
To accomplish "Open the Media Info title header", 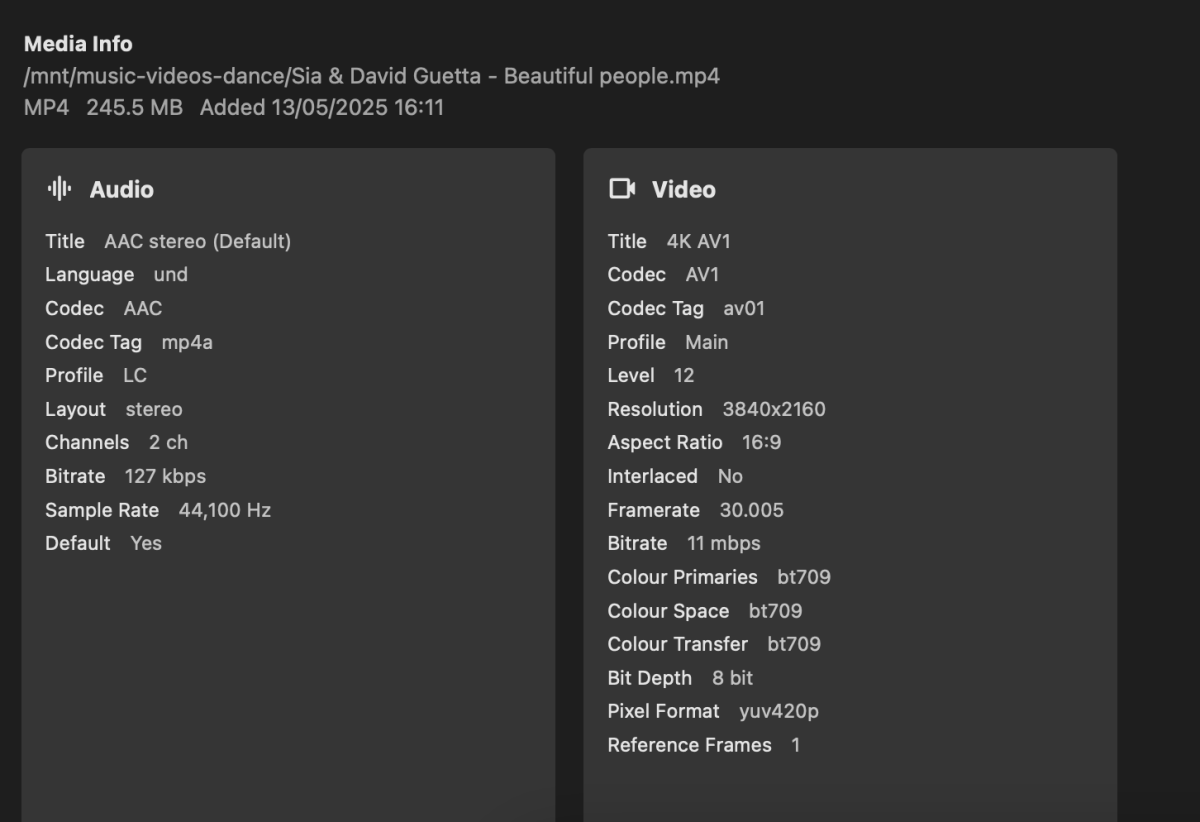I will 77,44.
